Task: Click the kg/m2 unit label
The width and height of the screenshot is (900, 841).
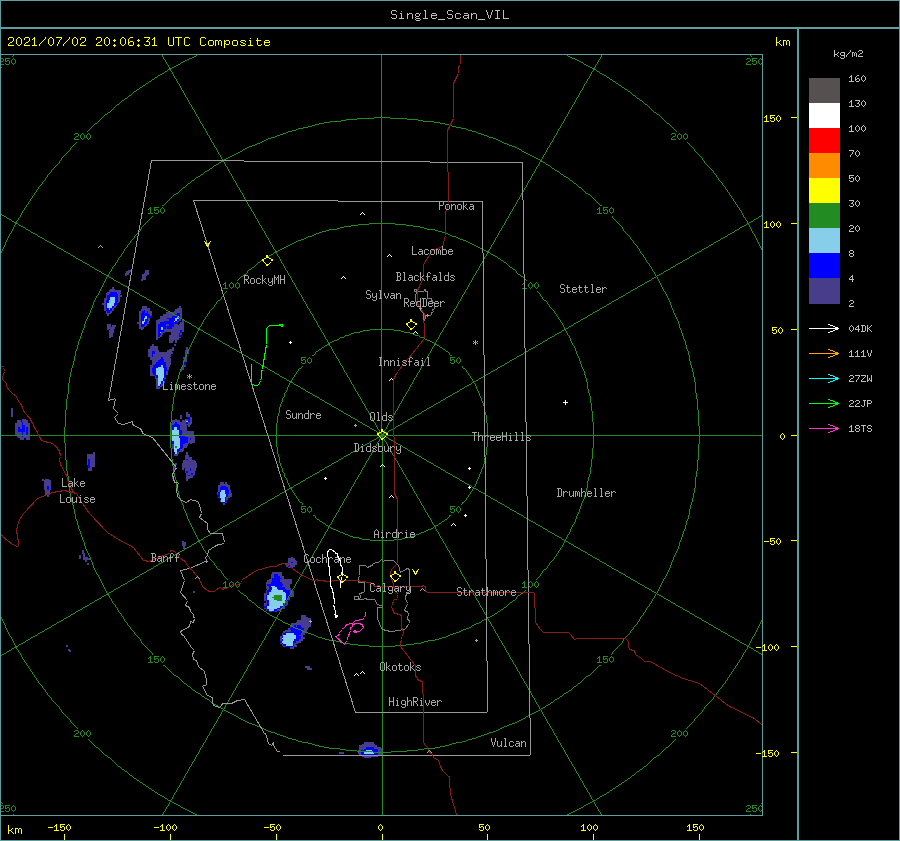Action: pos(848,54)
